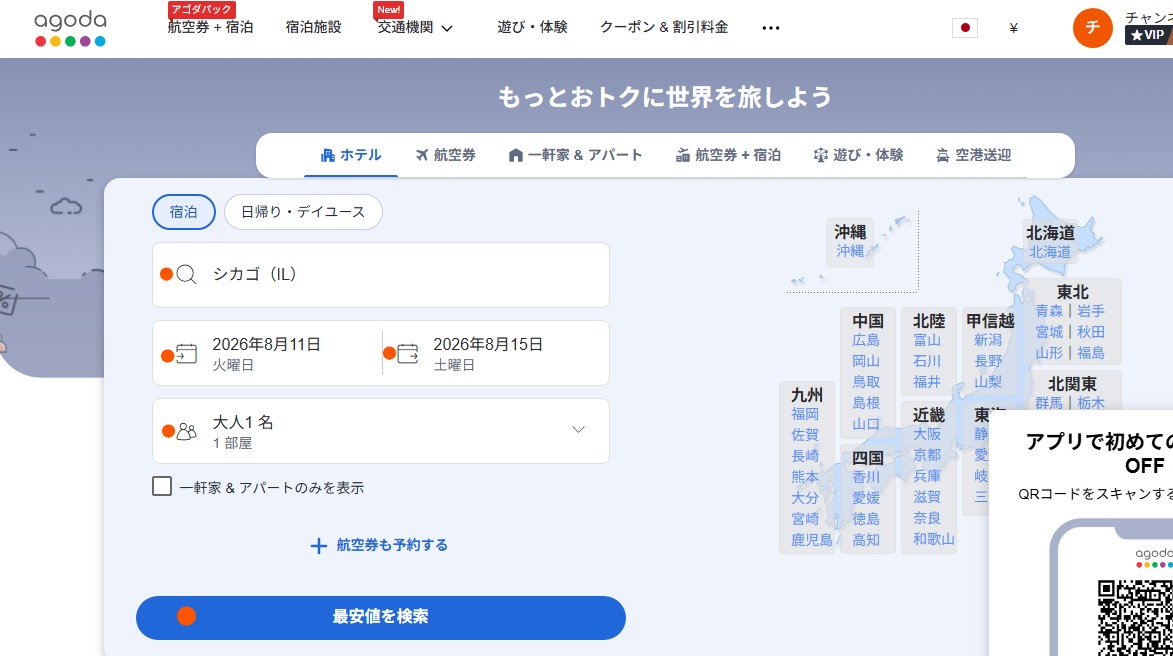Viewport: 1173px width, 656px height.
Task: Select 新潟 in the 甲信越 region
Action: click(988, 340)
